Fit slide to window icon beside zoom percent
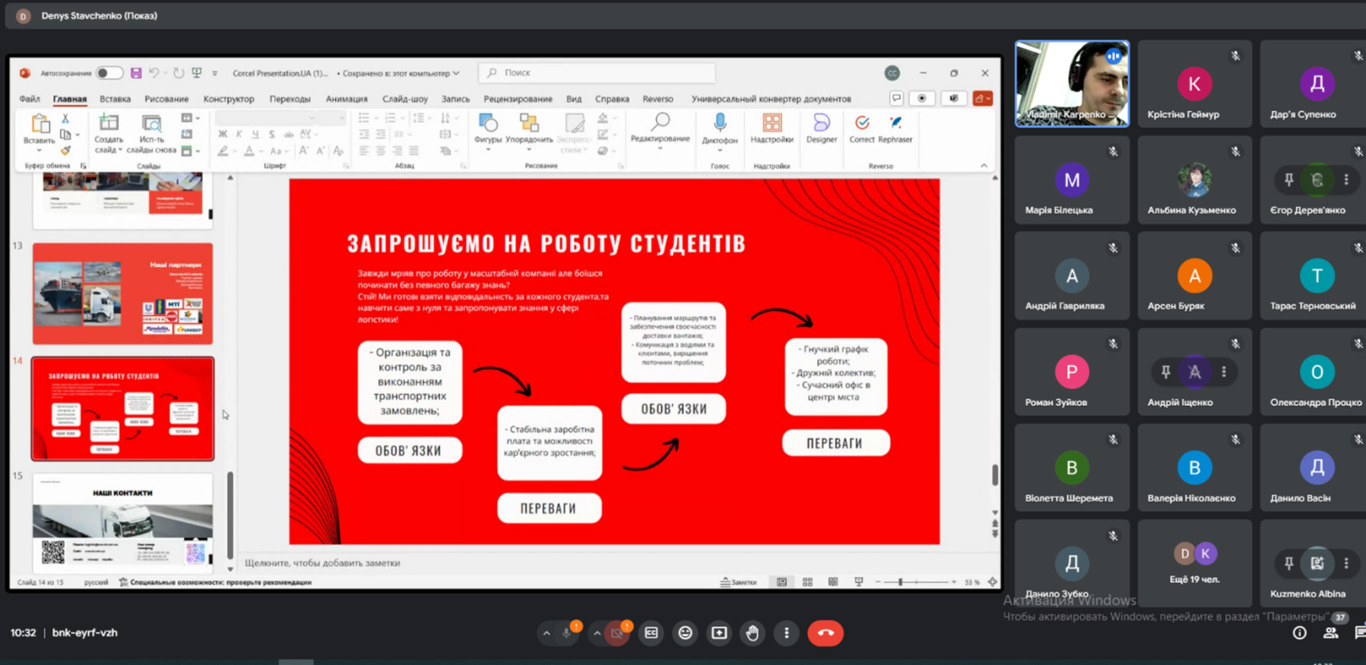The image size is (1366, 665). (992, 582)
